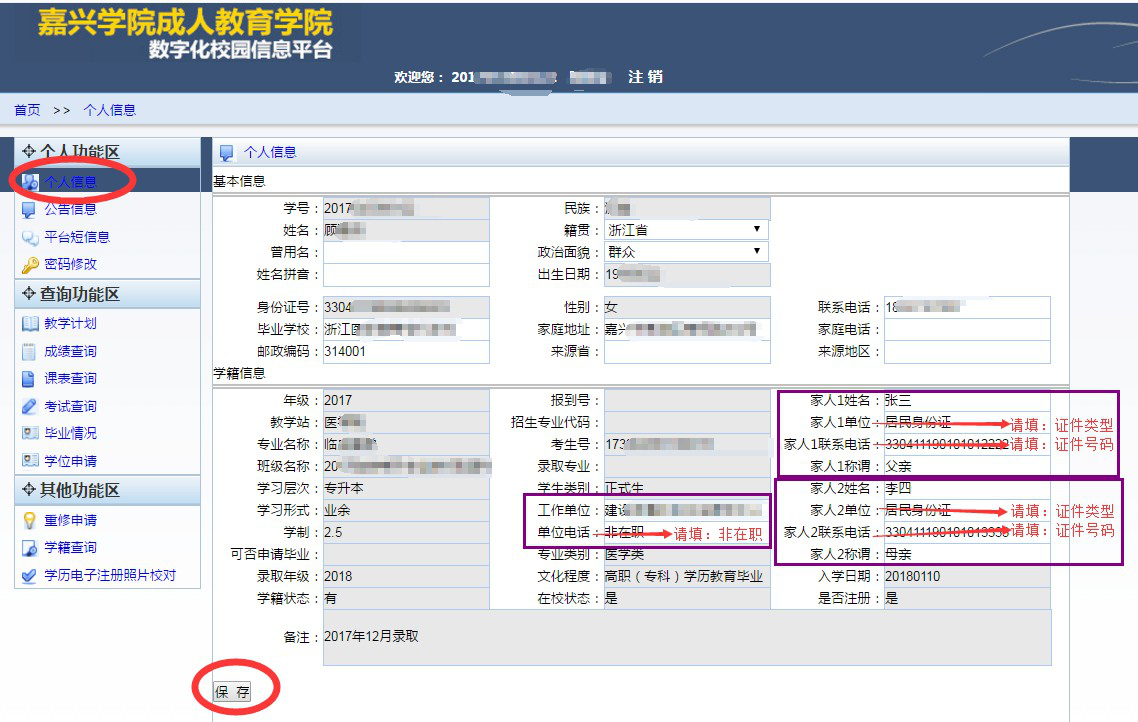1138x722 pixels.
Task: Open 课表查询 in the sidebar
Action: [70, 379]
